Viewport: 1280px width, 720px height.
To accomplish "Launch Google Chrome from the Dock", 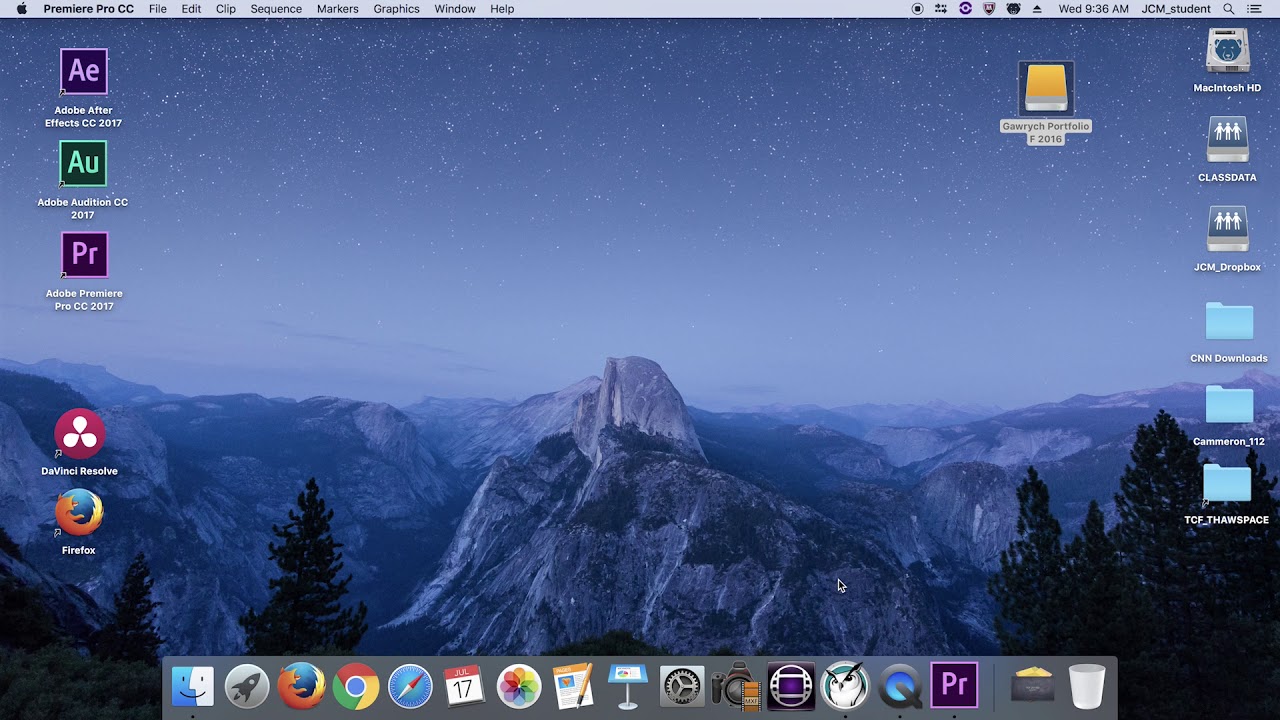I will (x=356, y=686).
